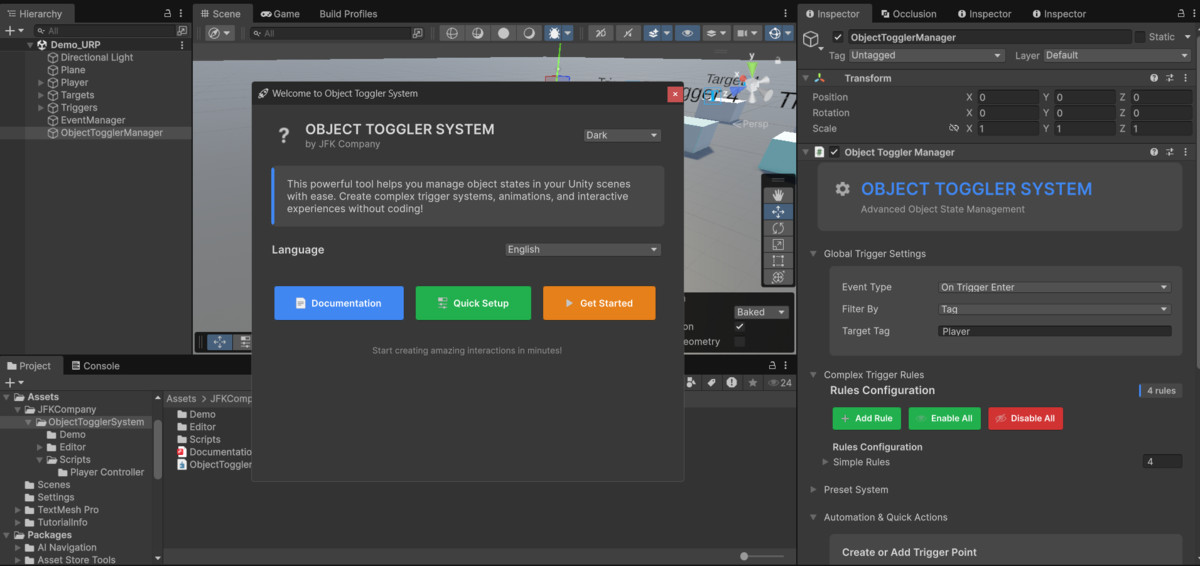Select the Project tab

[x=28, y=366]
